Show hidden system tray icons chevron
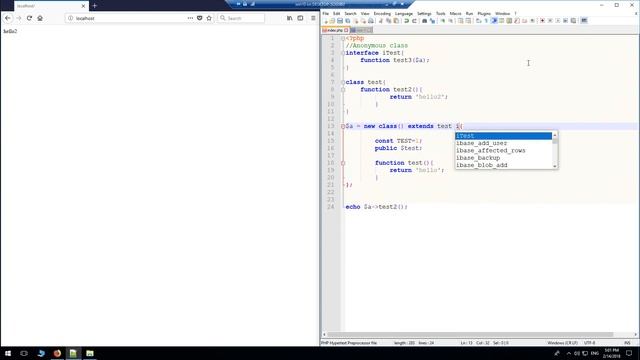This screenshot has width=640, height=360. click(x=569, y=353)
